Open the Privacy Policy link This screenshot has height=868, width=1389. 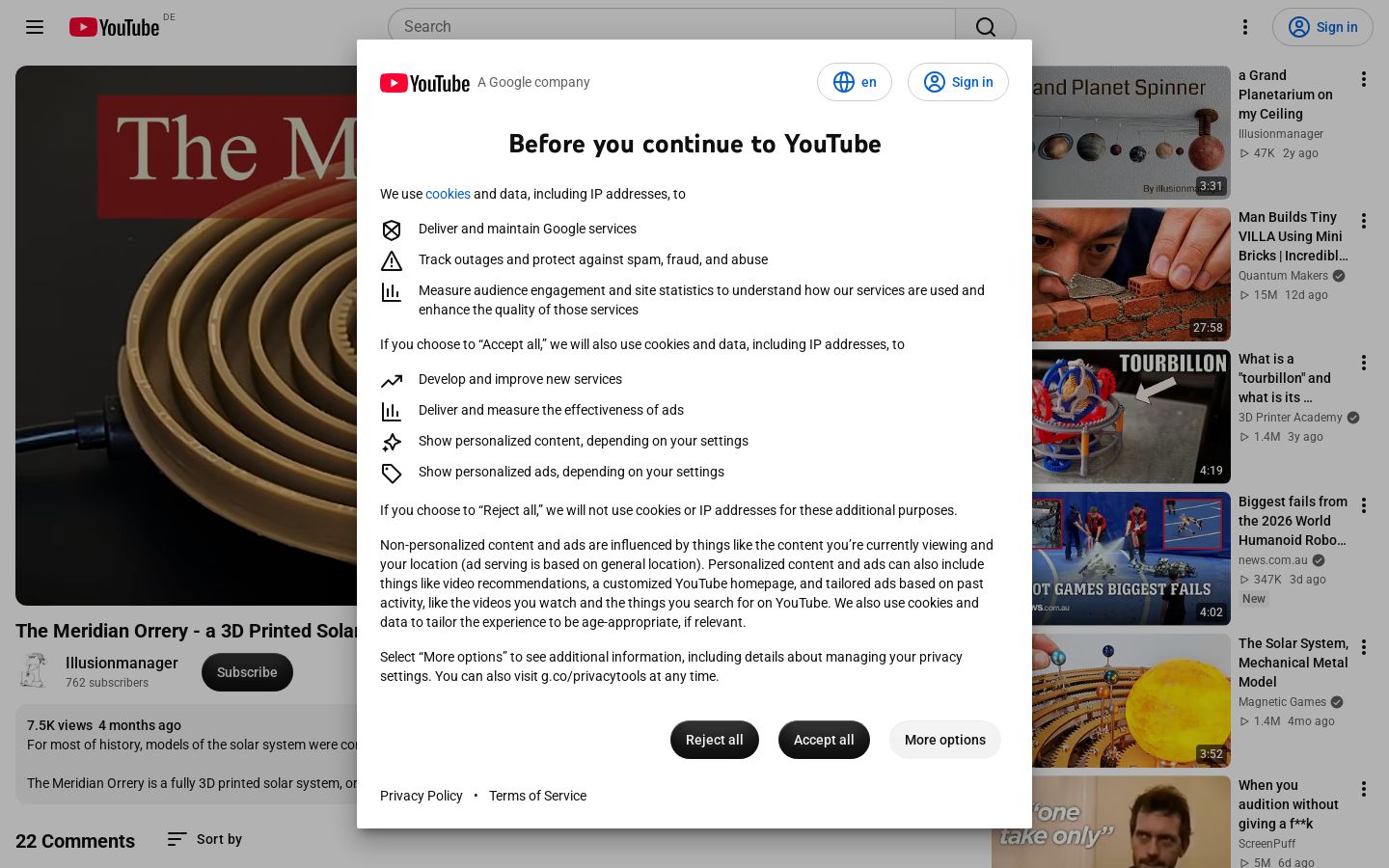(422, 796)
